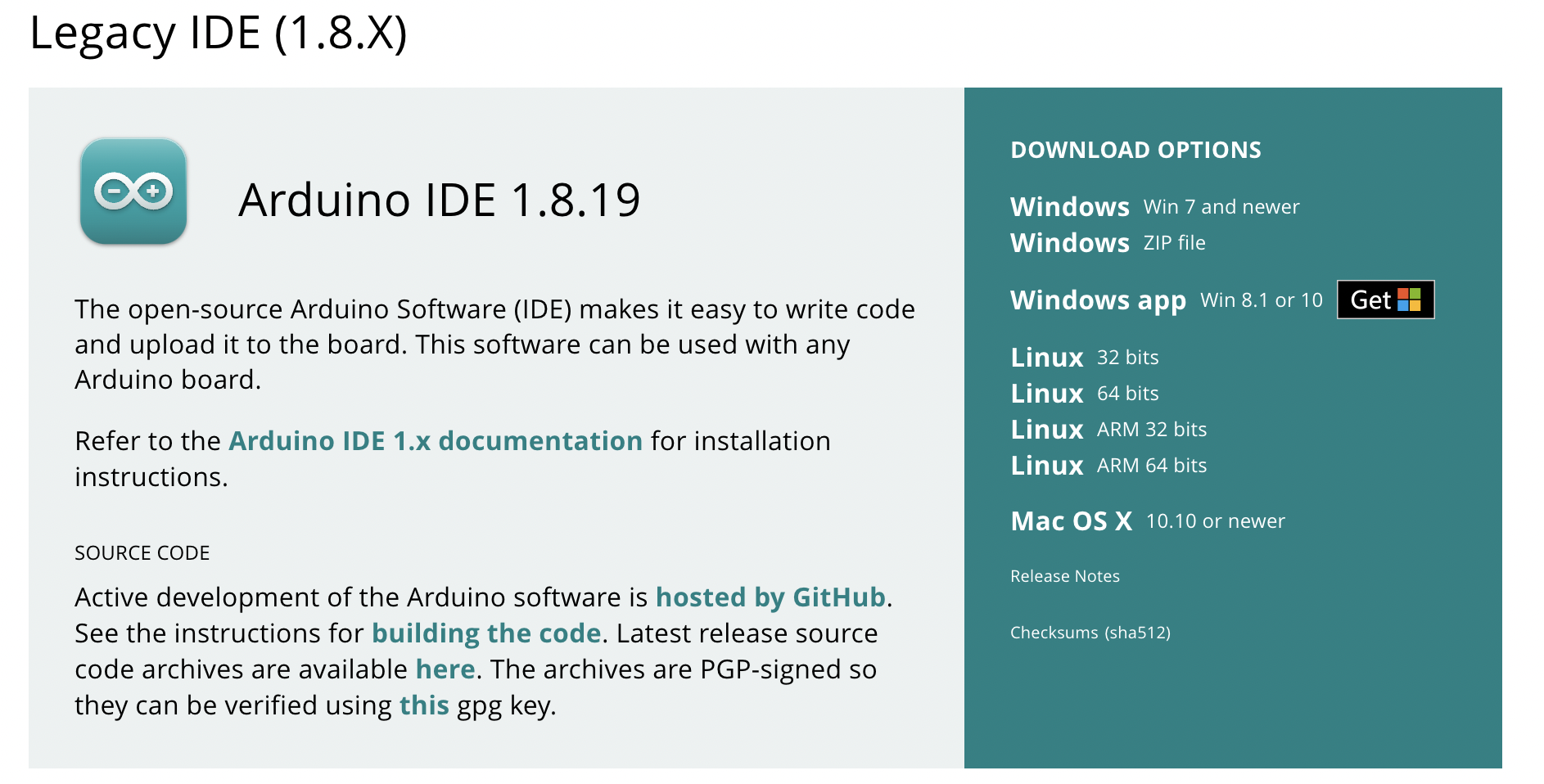Click the Arduino IDE 1.8.19 title

pyautogui.click(x=440, y=200)
